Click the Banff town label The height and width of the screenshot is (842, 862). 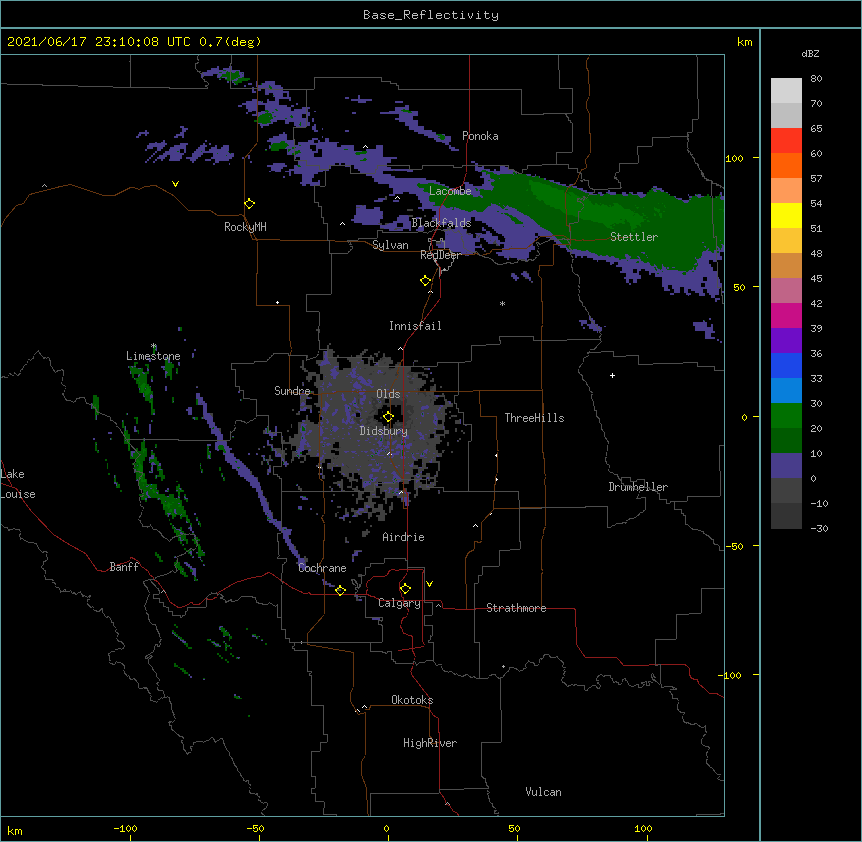click(x=124, y=567)
